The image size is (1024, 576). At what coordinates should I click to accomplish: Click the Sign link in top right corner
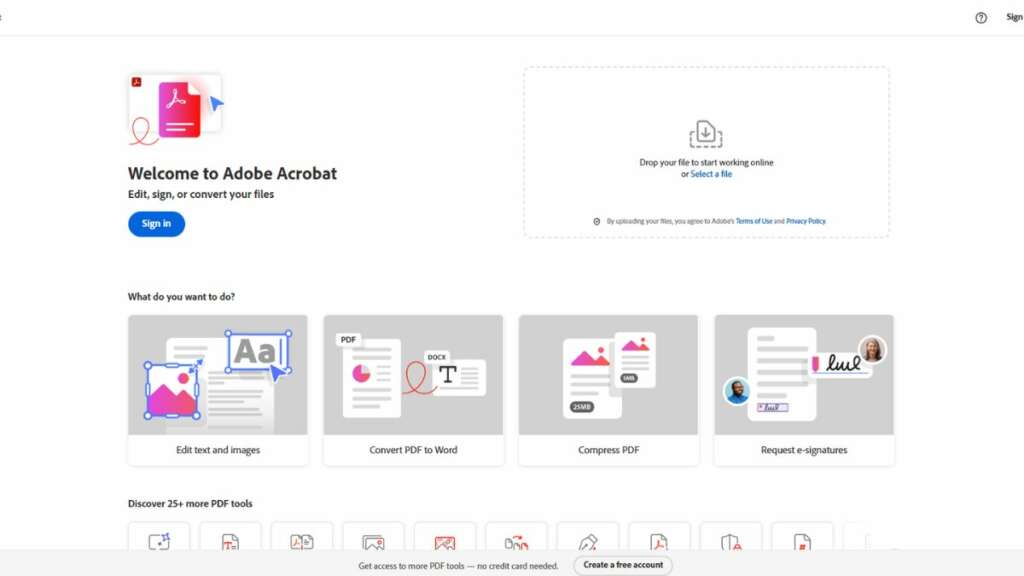(x=1014, y=18)
